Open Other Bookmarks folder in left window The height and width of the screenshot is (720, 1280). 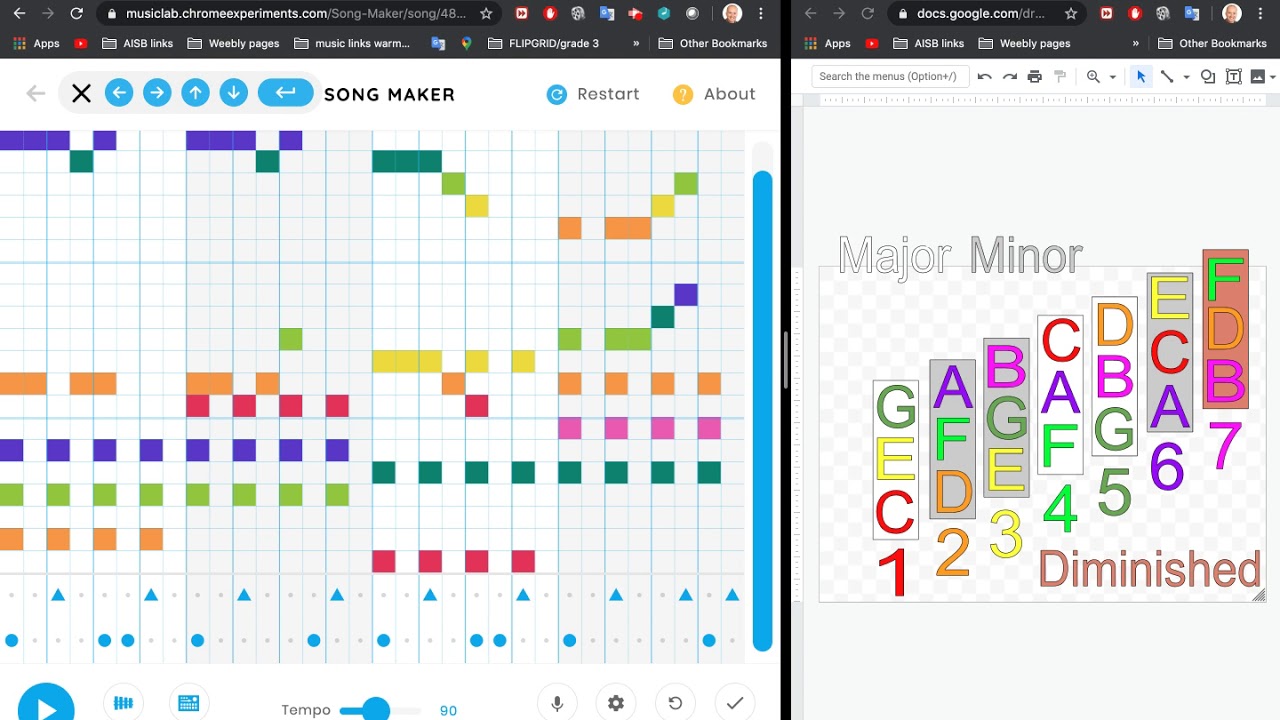tap(713, 44)
